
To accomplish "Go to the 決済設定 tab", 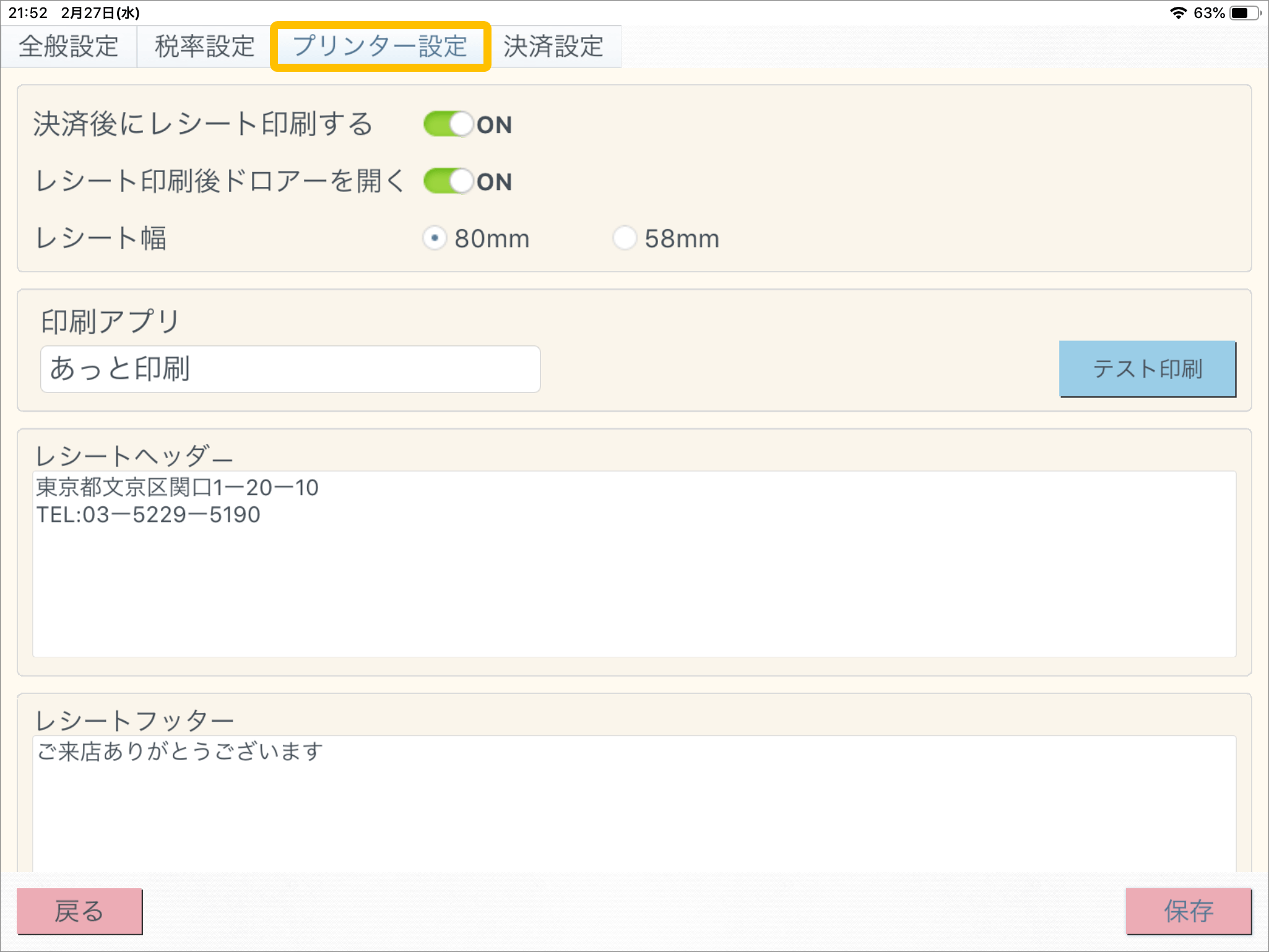I will [x=553, y=46].
